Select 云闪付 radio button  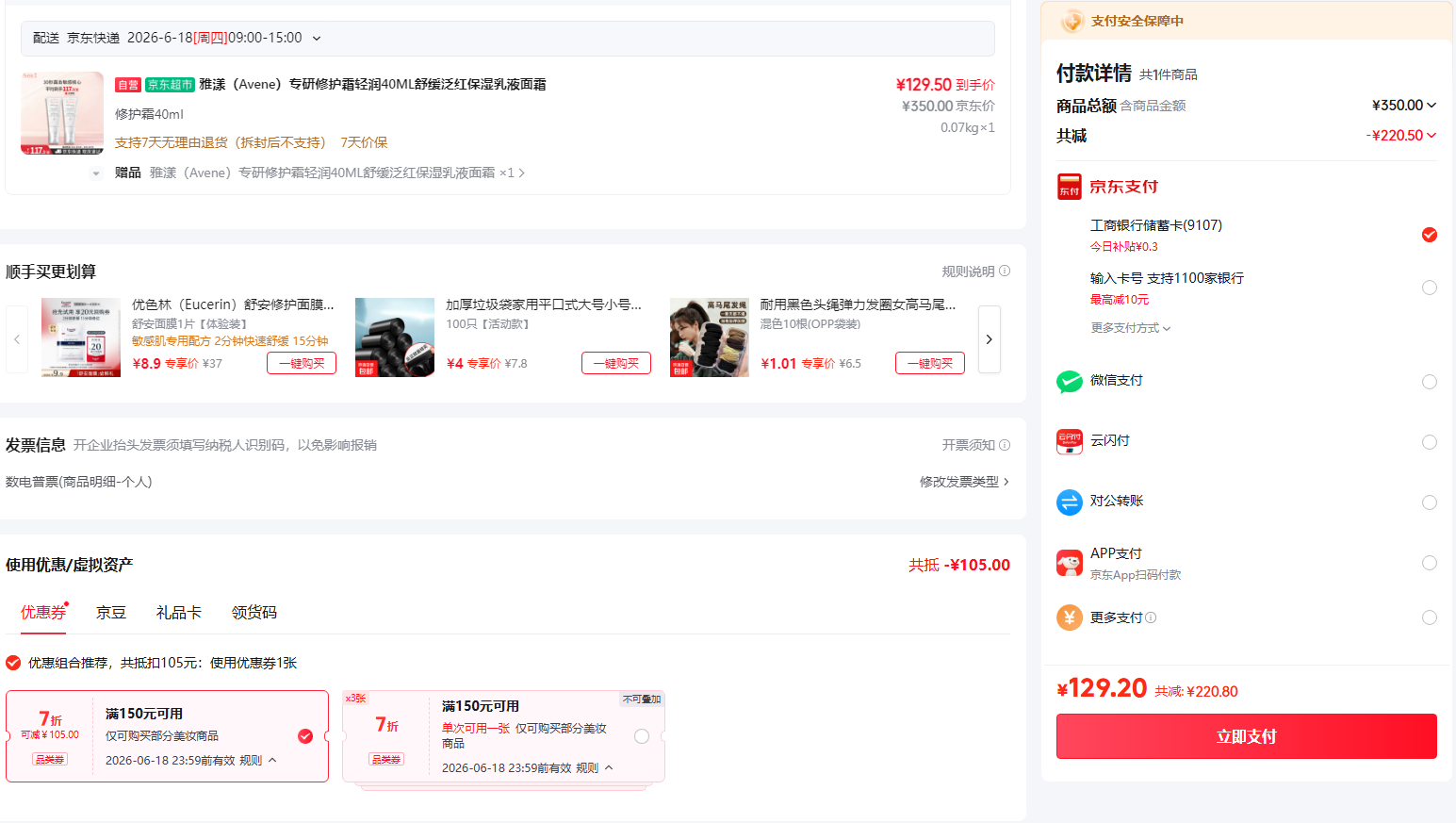[x=1430, y=442]
